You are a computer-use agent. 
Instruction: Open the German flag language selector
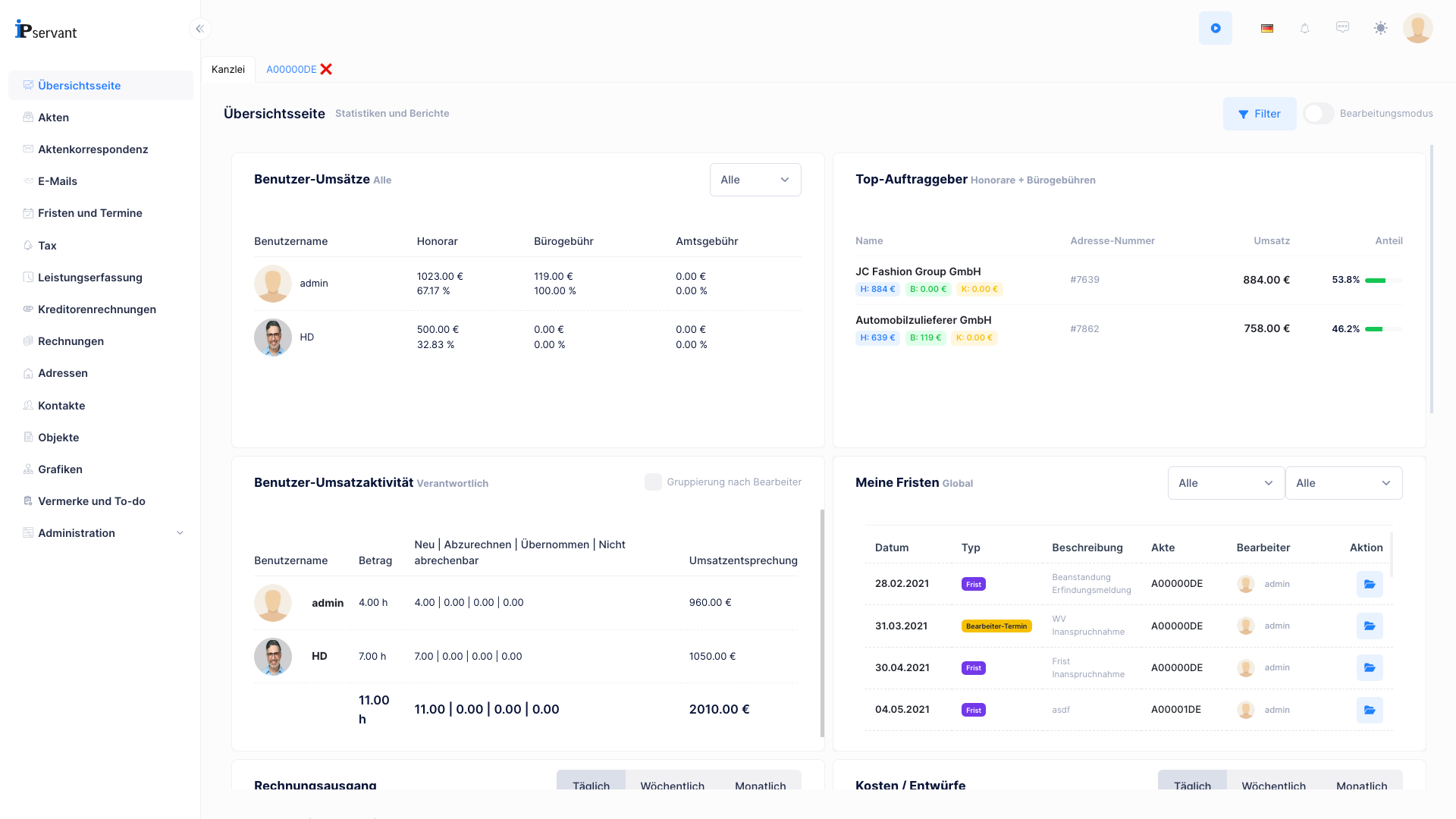[1266, 28]
